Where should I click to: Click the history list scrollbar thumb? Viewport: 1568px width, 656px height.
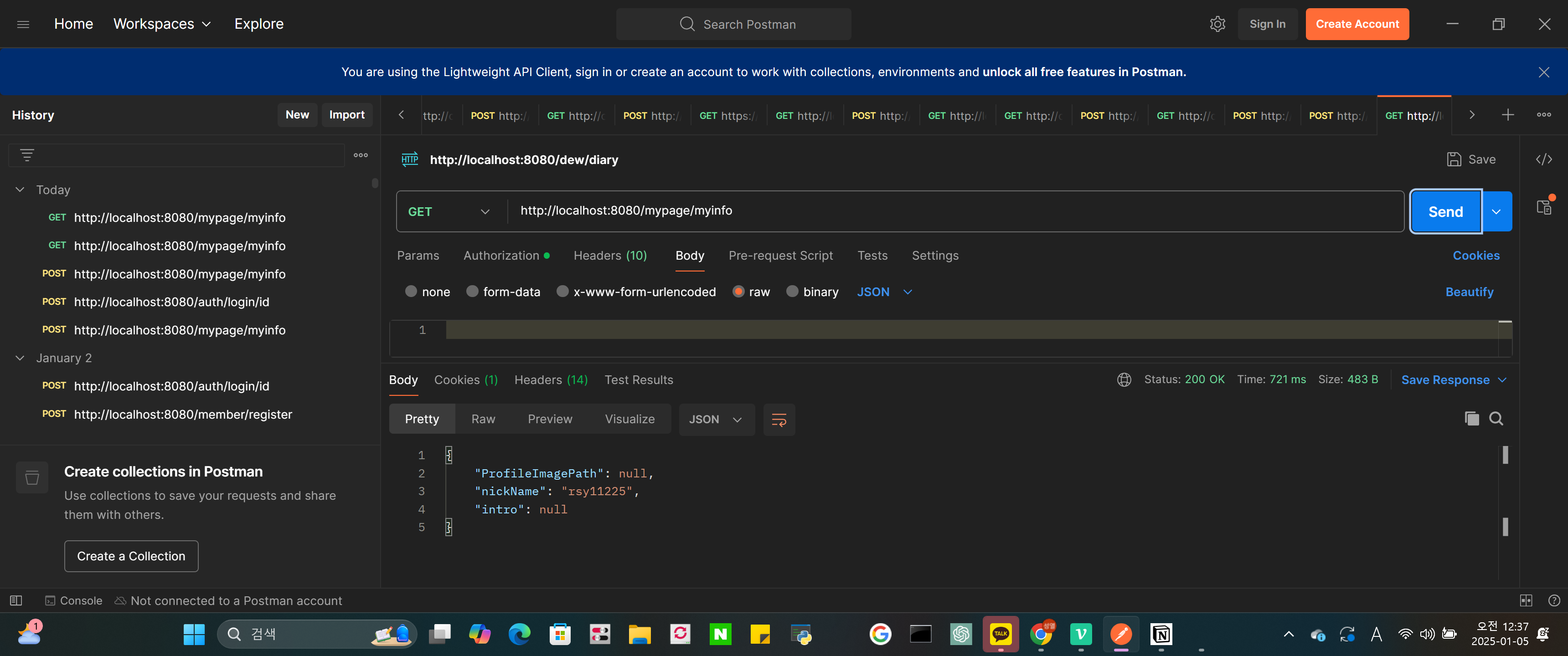375,183
